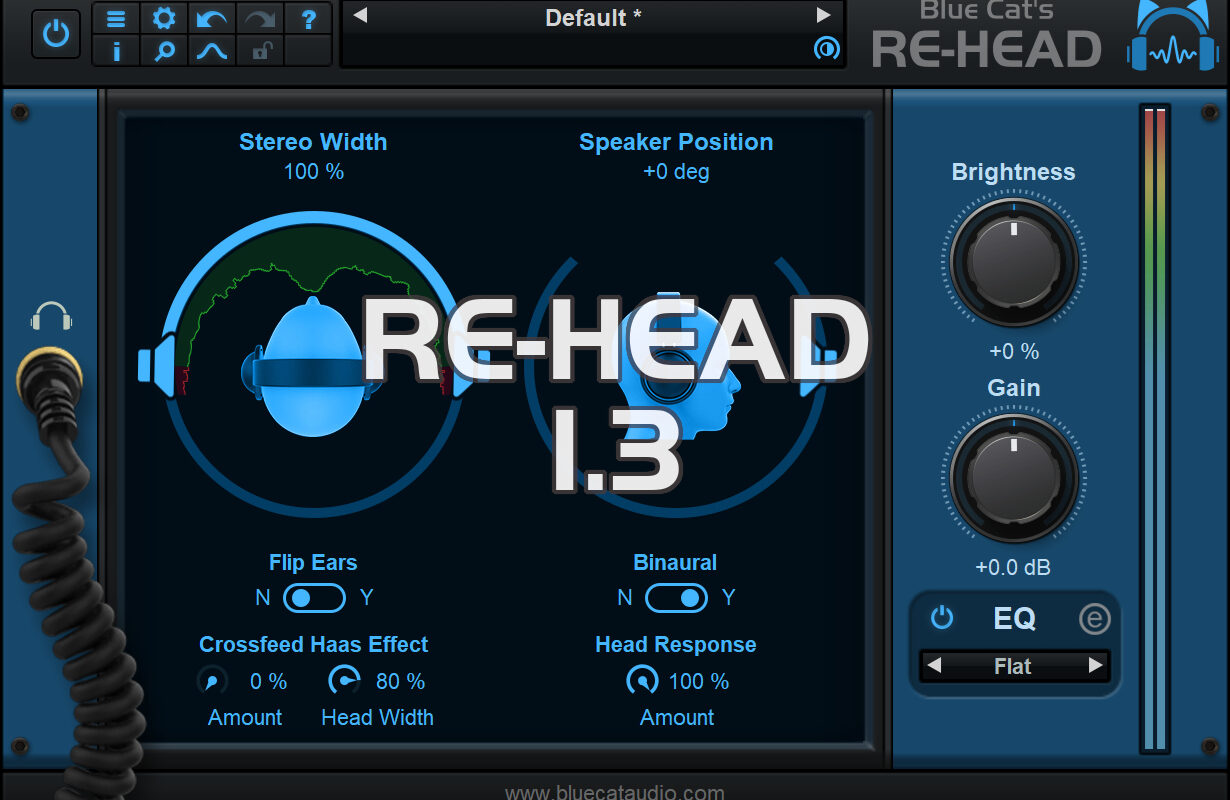This screenshot has height=800, width=1230.
Task: Click the Head Width label
Action: (377, 718)
